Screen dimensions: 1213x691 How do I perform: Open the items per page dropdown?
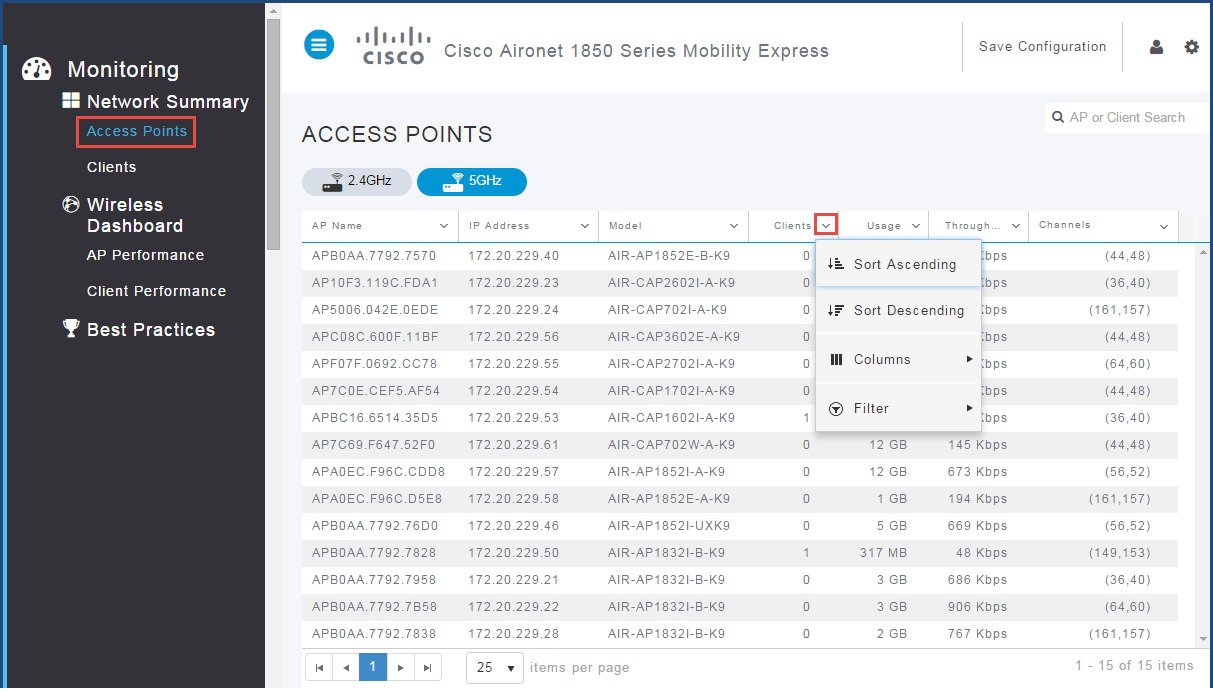tap(495, 667)
